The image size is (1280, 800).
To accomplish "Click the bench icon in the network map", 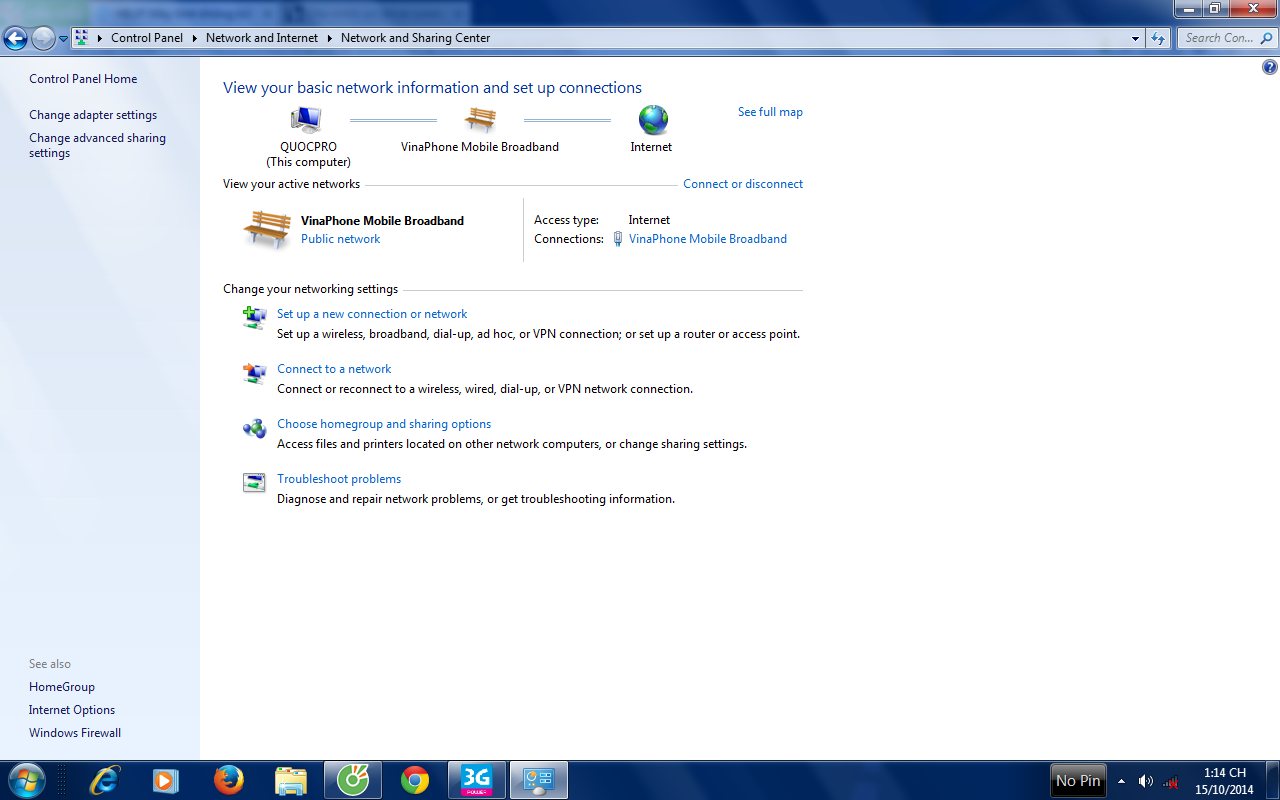I will click(x=480, y=120).
